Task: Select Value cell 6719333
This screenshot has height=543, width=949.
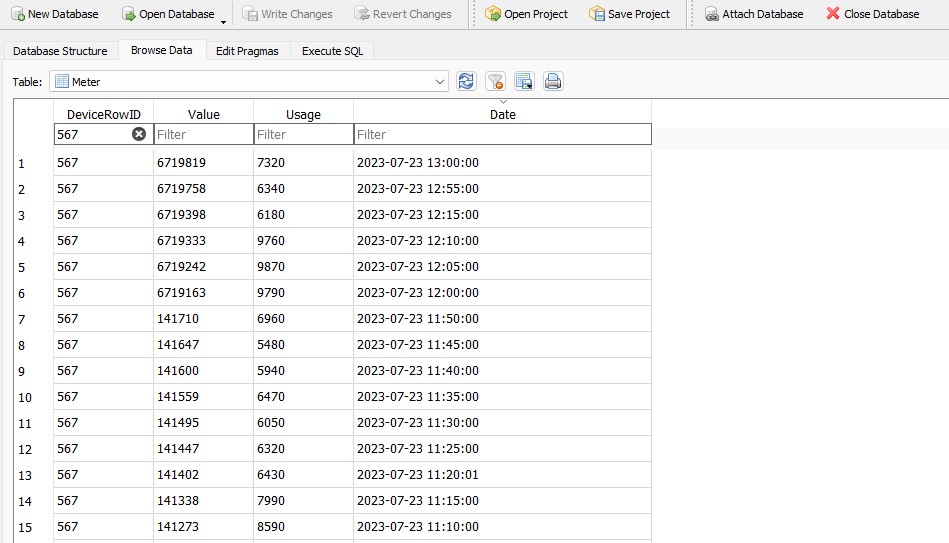Action: click(x=203, y=240)
